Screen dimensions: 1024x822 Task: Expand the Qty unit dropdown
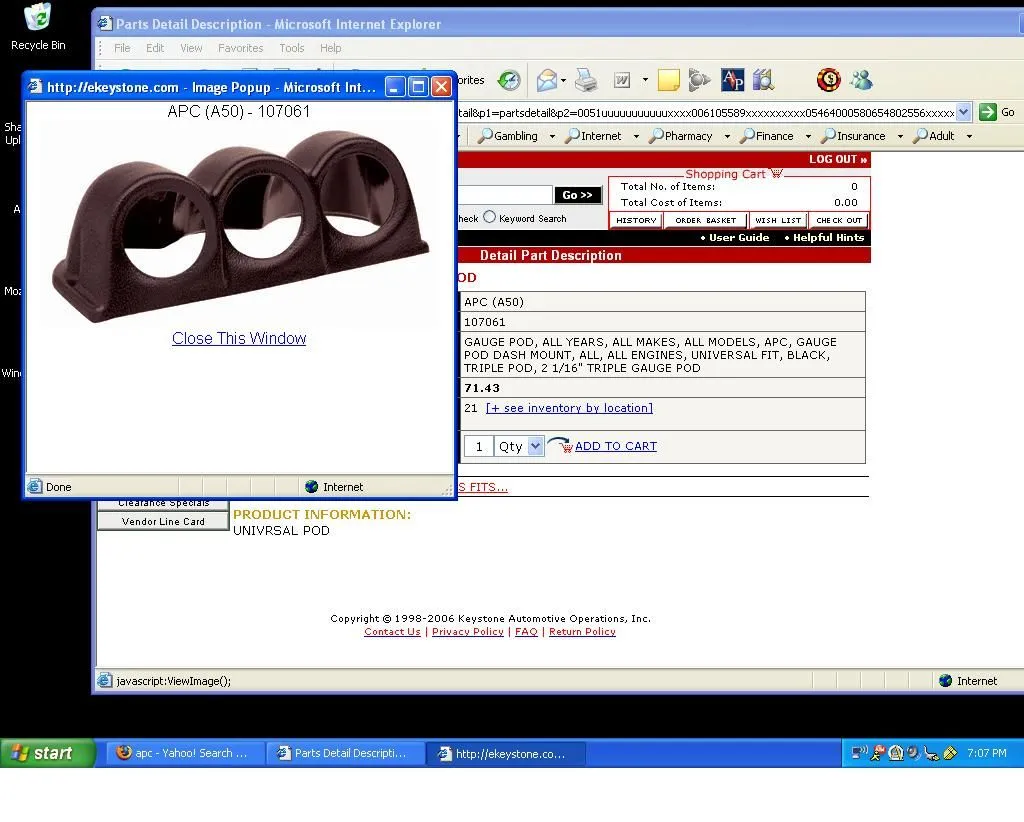click(535, 446)
